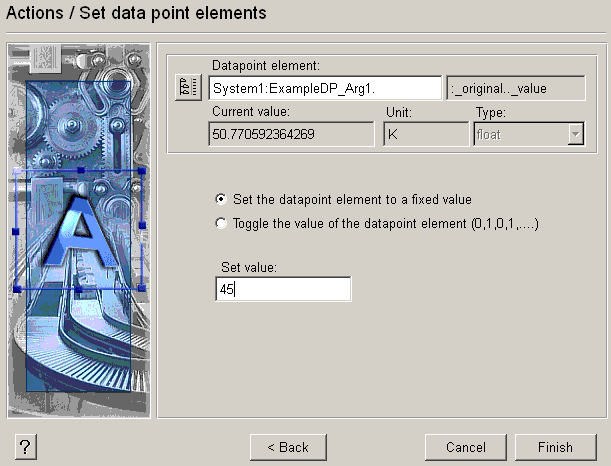Click the ':_original.._value' config field

[514, 88]
